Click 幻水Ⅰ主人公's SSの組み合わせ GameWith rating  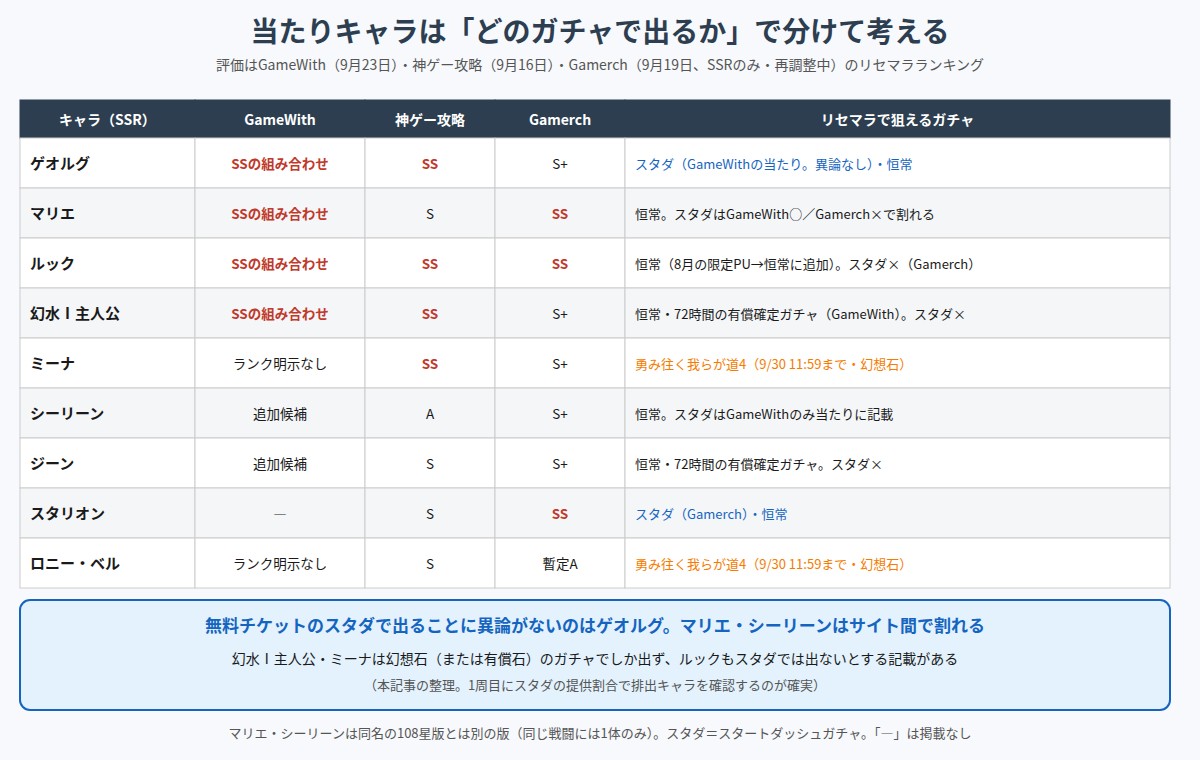coord(280,314)
